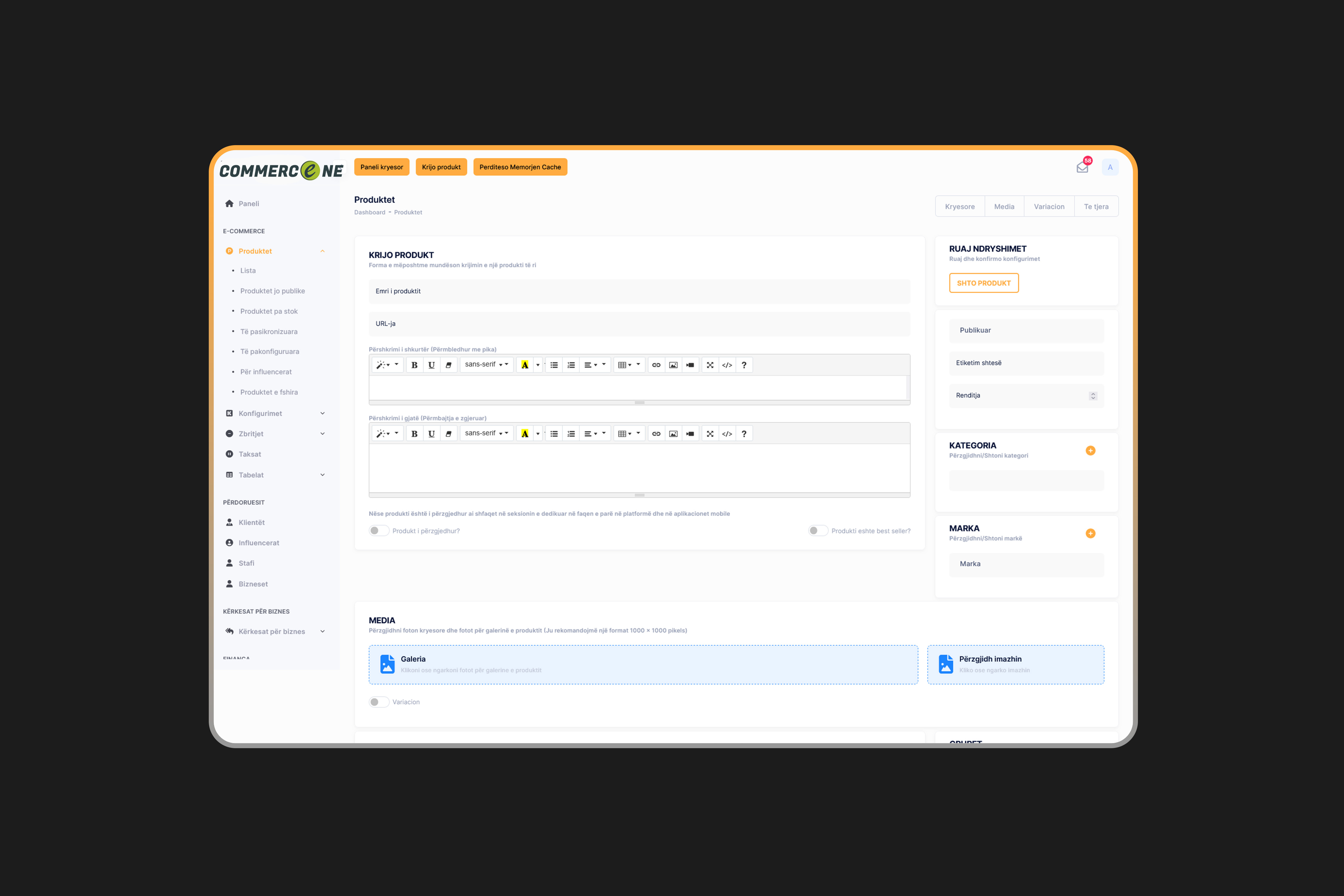Insert a picture into the long description
Image resolution: width=1344 pixels, height=896 pixels.
(x=673, y=433)
